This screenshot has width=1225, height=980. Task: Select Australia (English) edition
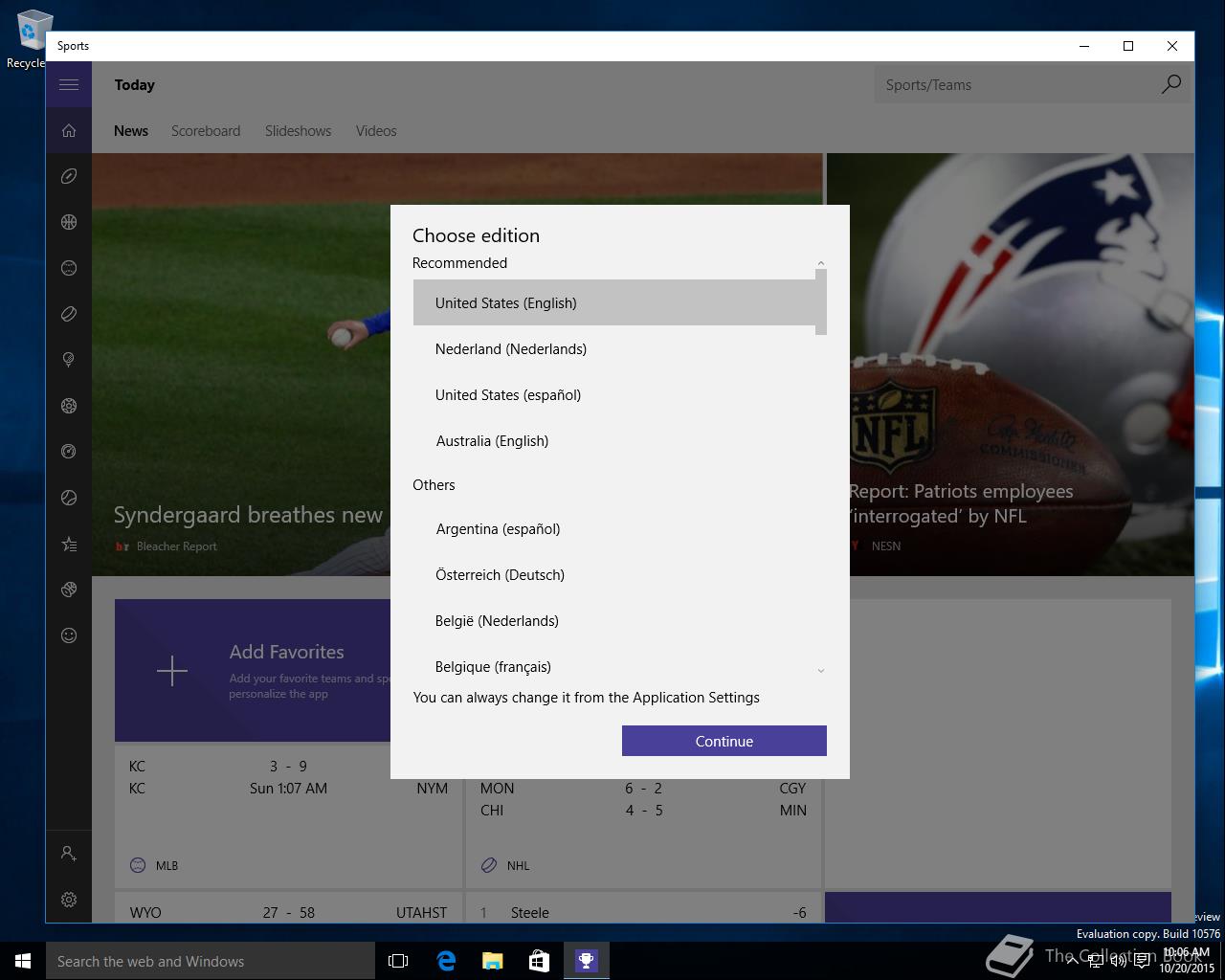click(614, 440)
